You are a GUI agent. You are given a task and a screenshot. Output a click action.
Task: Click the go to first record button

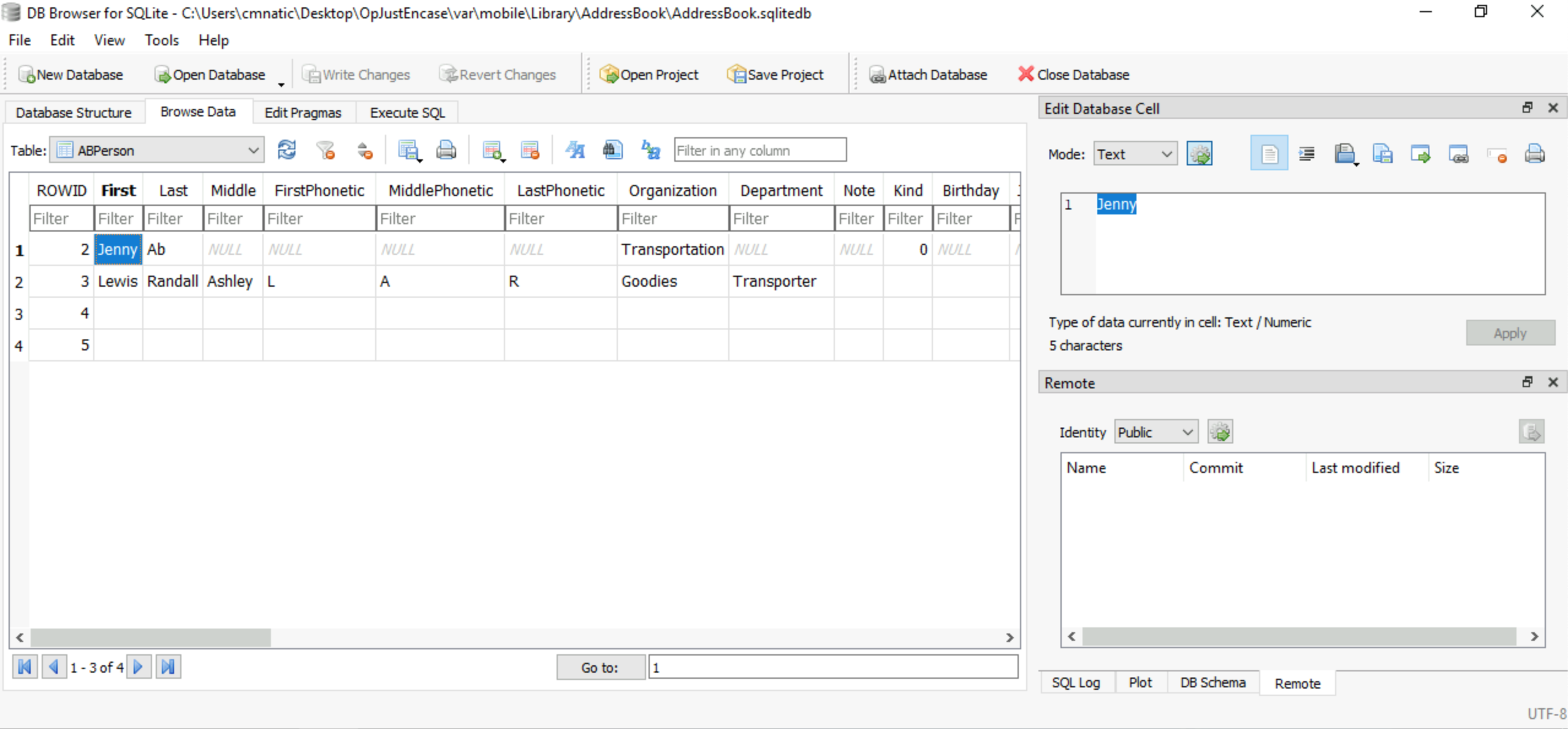[x=25, y=667]
